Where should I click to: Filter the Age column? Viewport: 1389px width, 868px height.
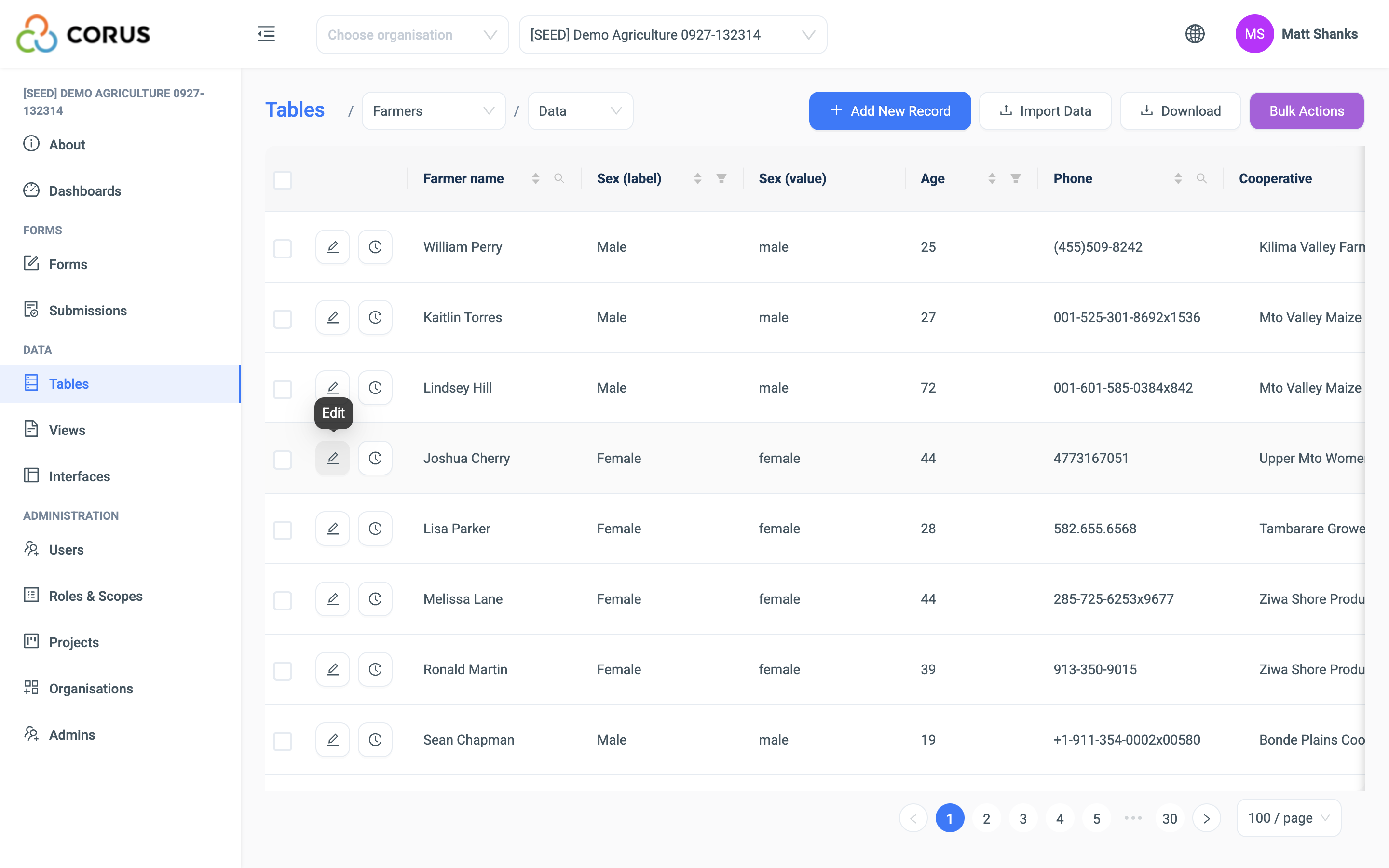[x=1015, y=178]
